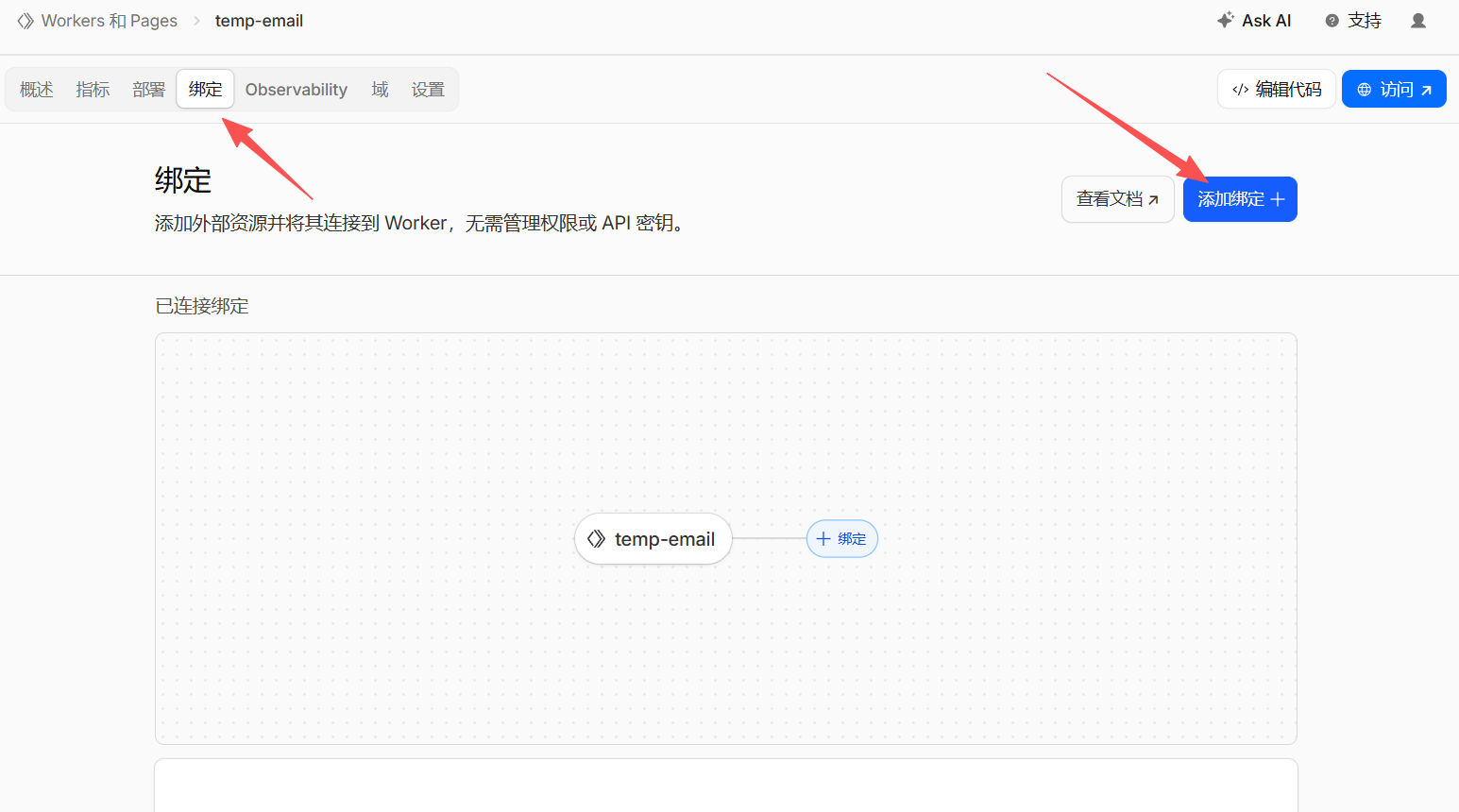This screenshot has height=812, width=1459.
Task: Click the plus icon in 绑定 node
Action: pos(823,539)
